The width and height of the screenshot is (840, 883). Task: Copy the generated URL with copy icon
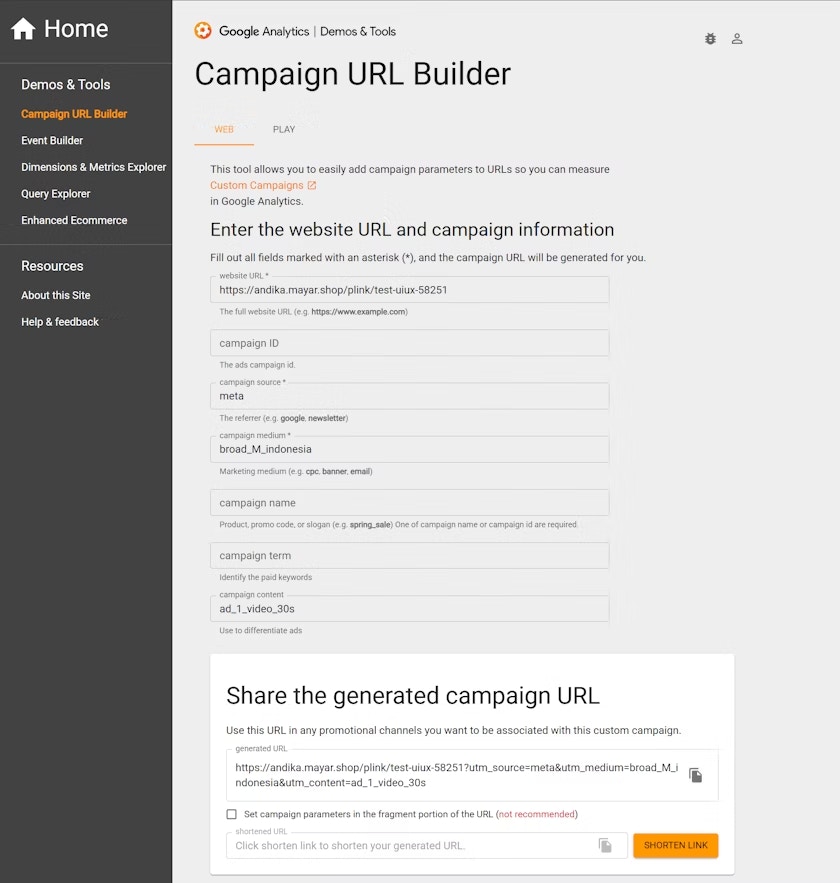[696, 775]
